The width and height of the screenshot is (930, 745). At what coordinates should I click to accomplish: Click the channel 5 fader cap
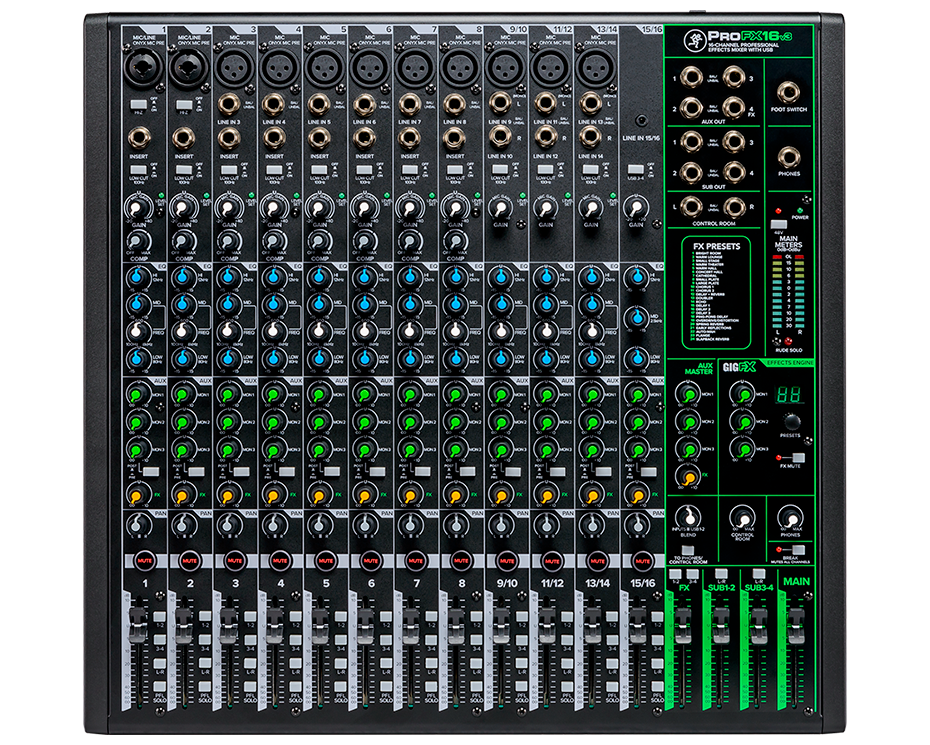319,624
